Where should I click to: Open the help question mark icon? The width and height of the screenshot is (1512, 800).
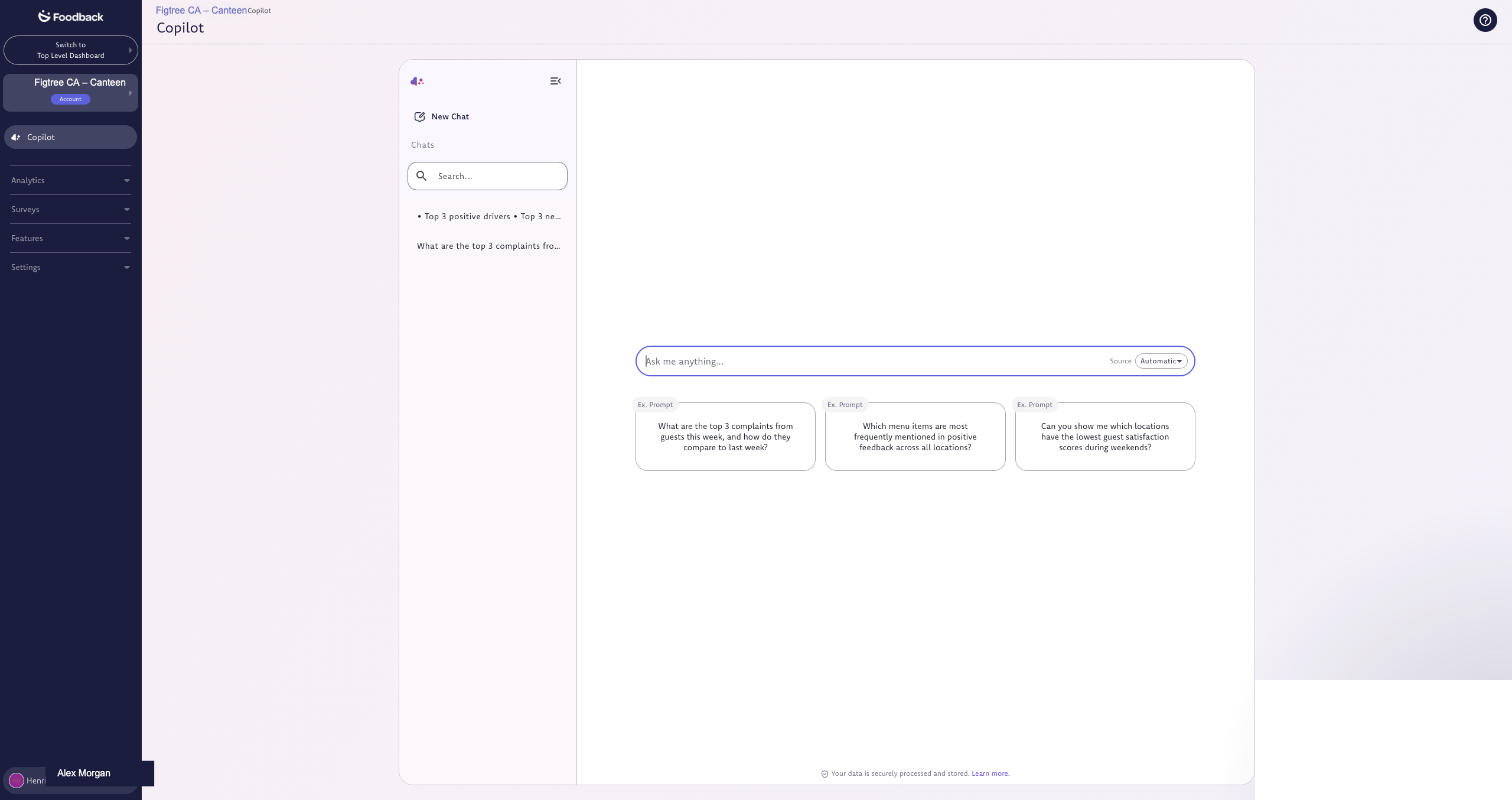pos(1485,20)
